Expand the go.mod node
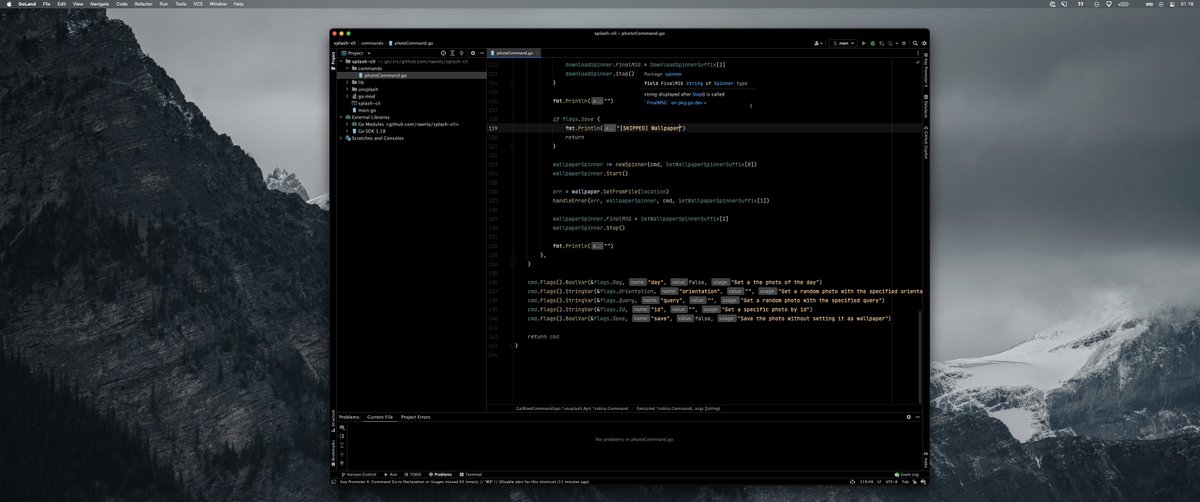The image size is (1200, 502). [347, 96]
